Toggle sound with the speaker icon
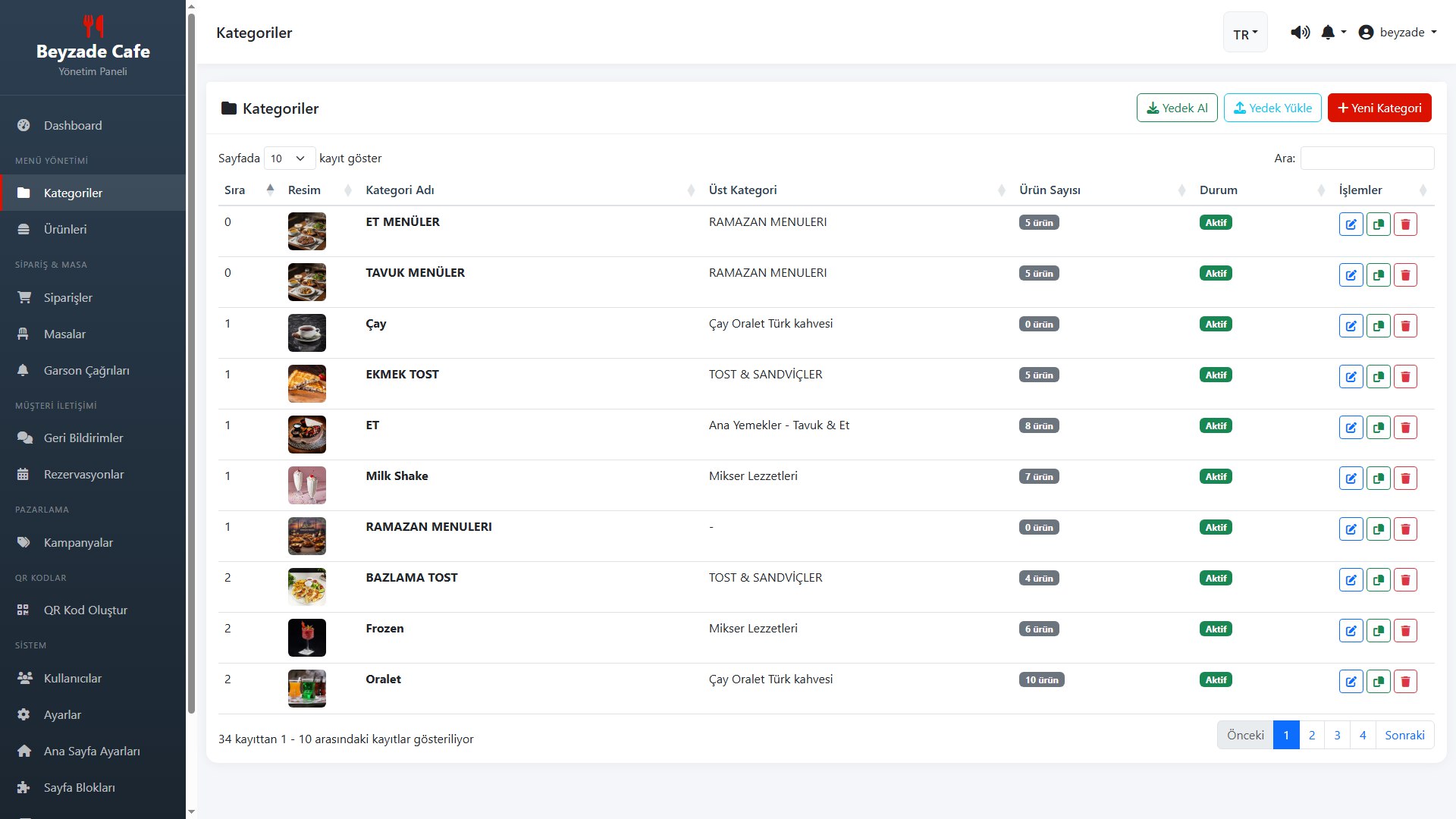Screen dimensions: 1456x819 [1300, 33]
